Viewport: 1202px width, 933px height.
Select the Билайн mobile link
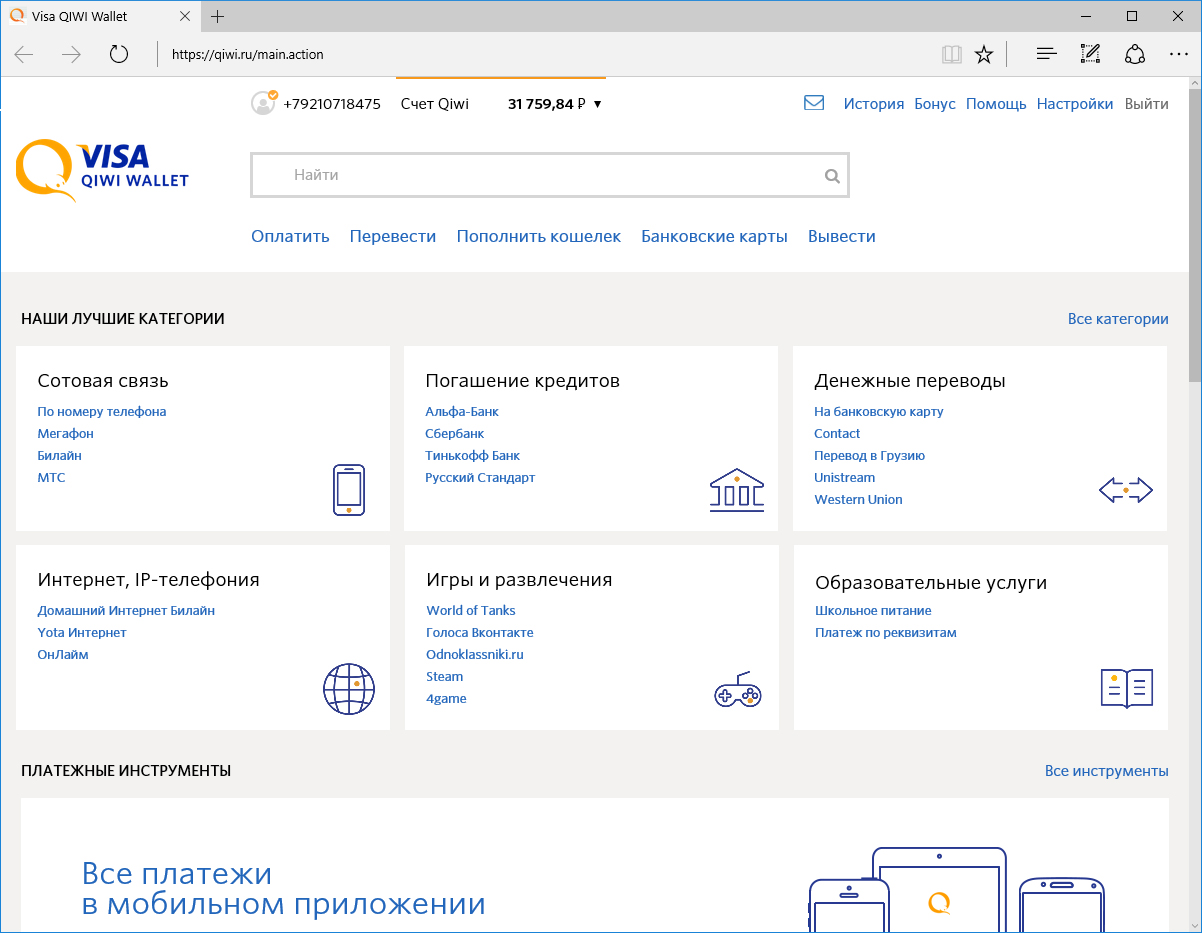coord(60,455)
